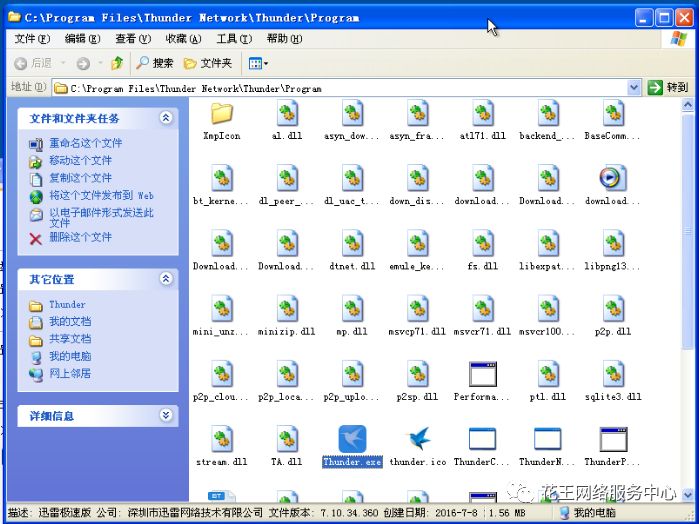The width and height of the screenshot is (699, 524).
Task: Toggle the 文件夹 folders pane button
Action: [x=207, y=63]
